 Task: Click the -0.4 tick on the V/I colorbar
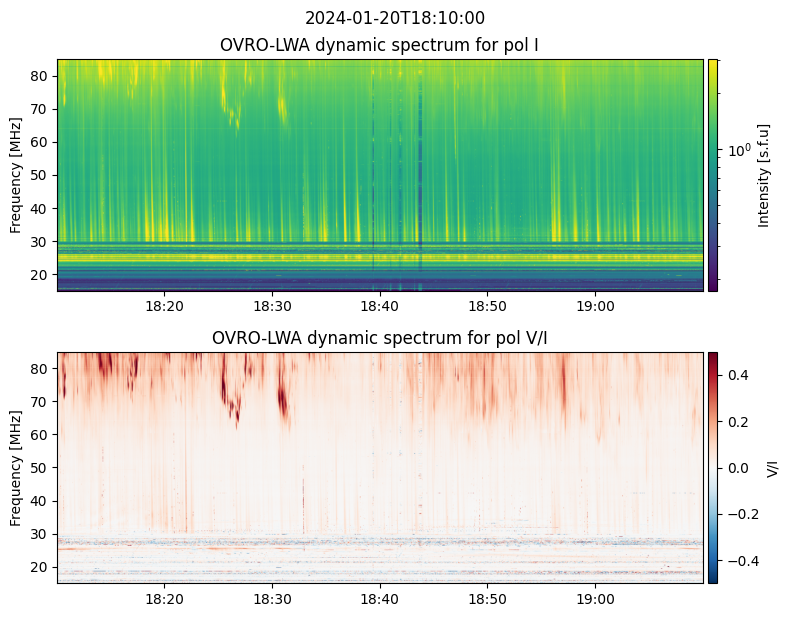(x=738, y=560)
